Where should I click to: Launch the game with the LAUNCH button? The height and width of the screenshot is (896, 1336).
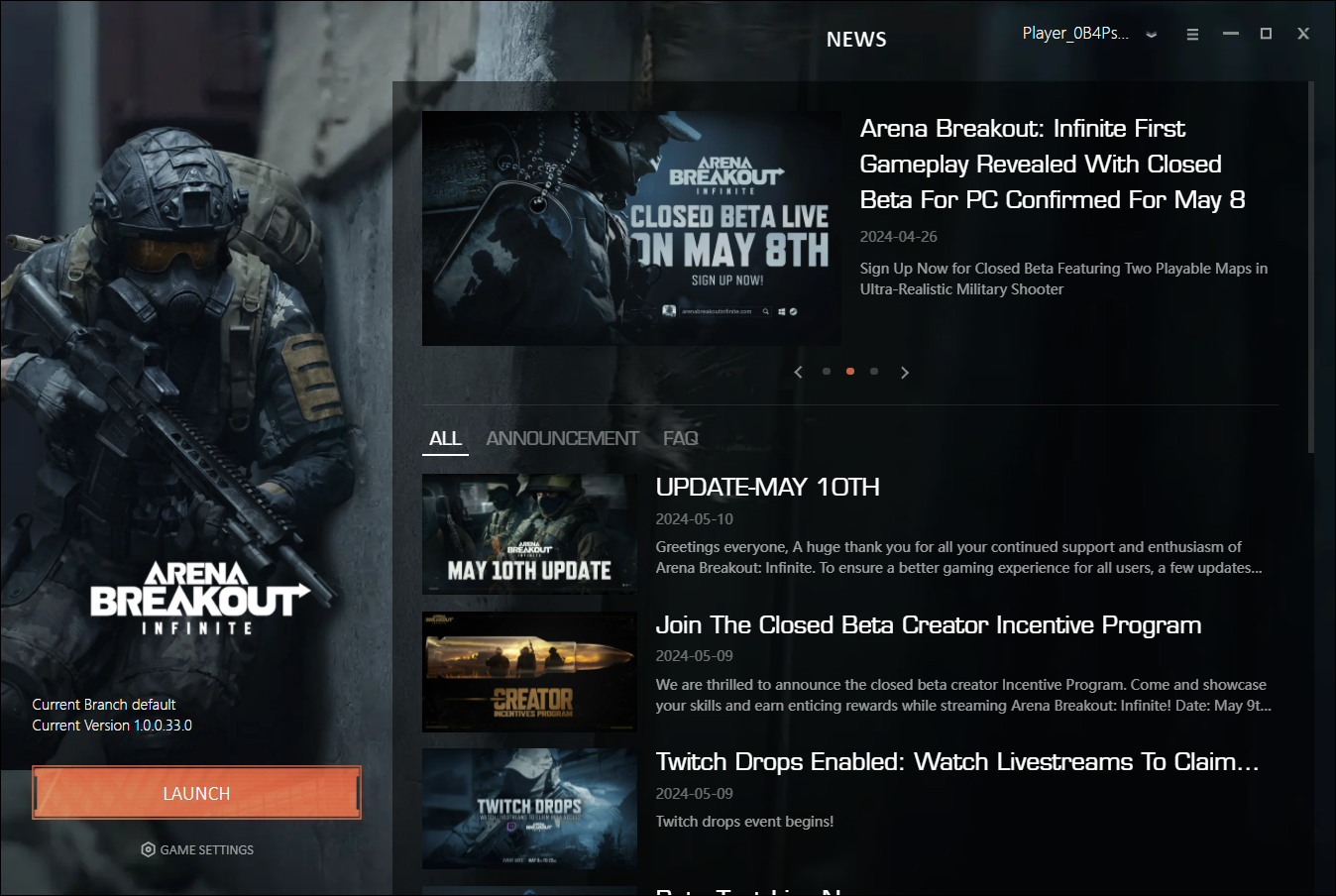click(x=196, y=793)
